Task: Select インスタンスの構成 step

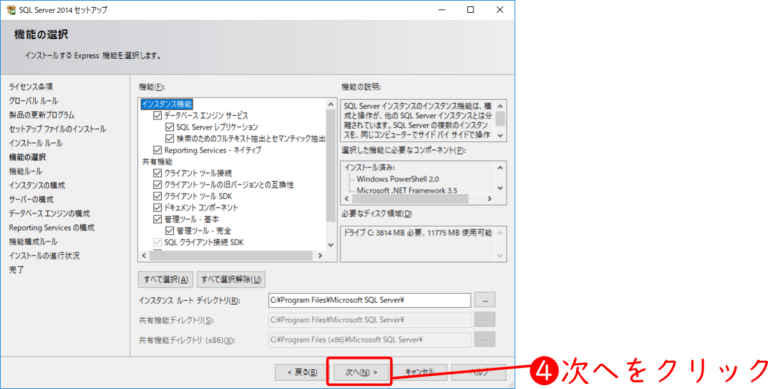Action: coord(37,186)
